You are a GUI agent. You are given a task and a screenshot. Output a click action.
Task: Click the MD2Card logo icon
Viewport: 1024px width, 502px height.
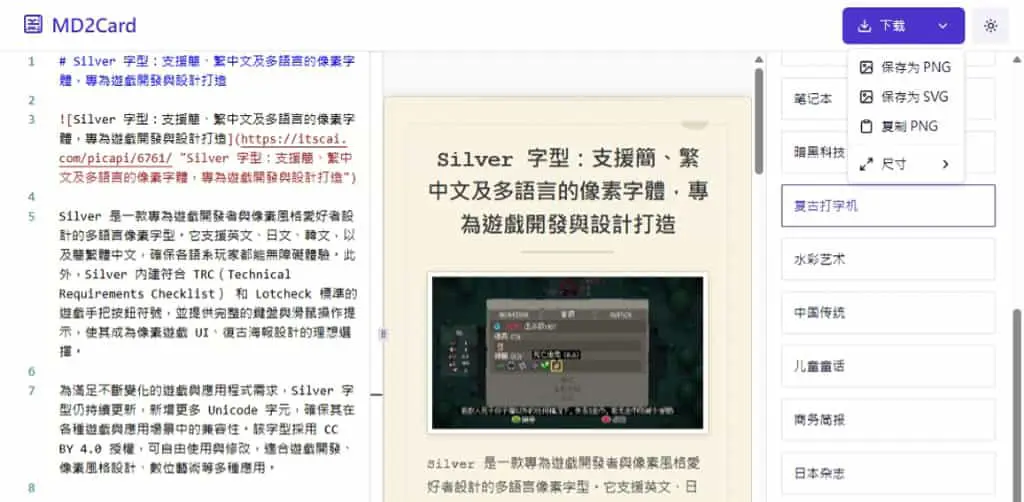[33, 25]
